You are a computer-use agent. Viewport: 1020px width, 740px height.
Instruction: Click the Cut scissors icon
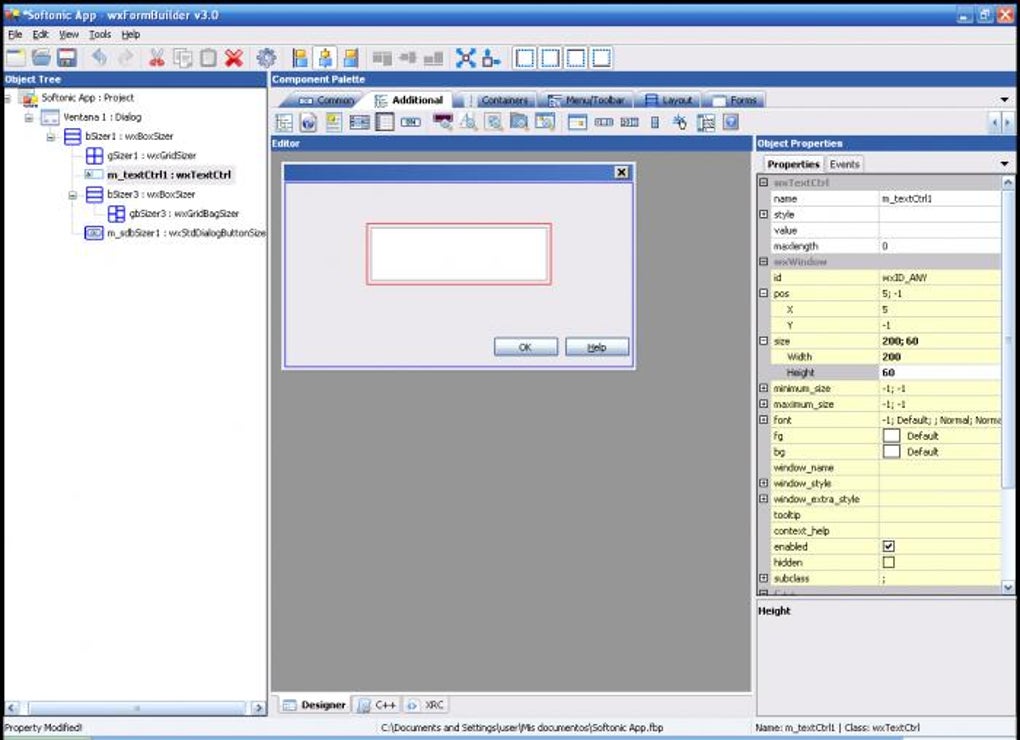pyautogui.click(x=157, y=58)
